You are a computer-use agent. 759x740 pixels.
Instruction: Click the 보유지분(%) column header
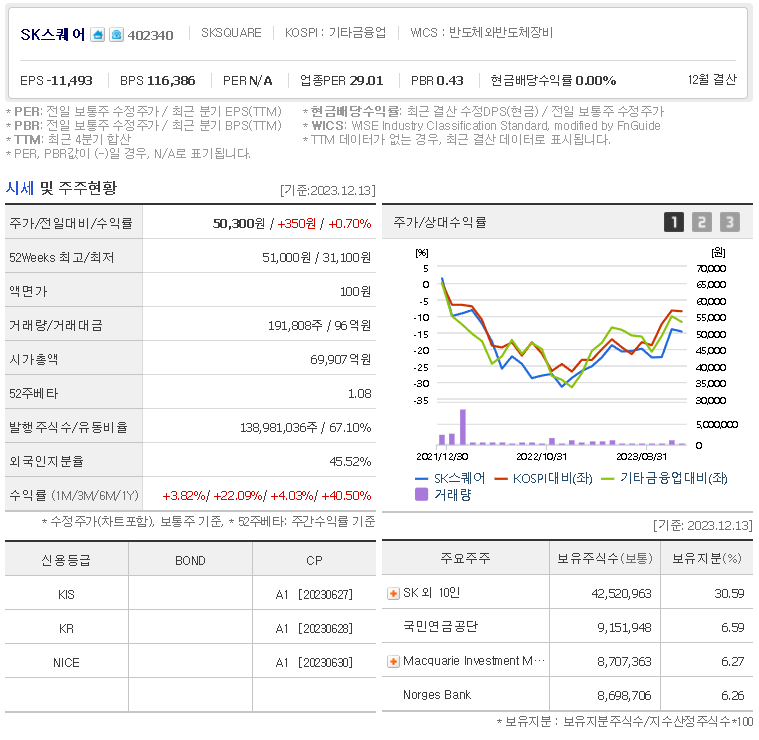pos(707,559)
